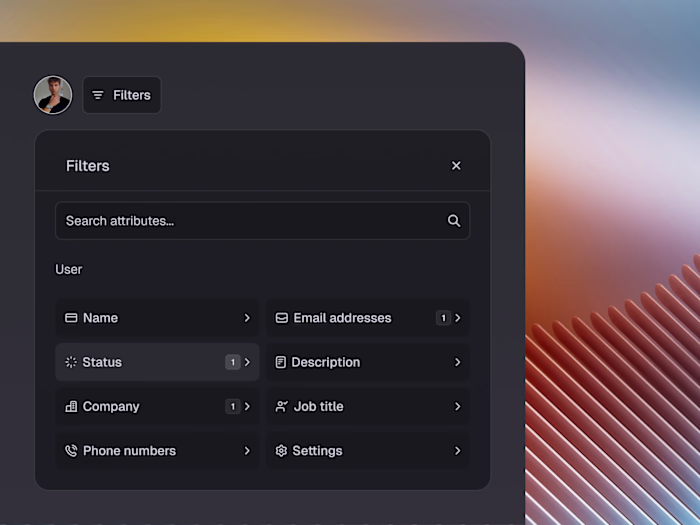The width and height of the screenshot is (700, 525).
Task: Click the Filters button at top
Action: pos(122,95)
